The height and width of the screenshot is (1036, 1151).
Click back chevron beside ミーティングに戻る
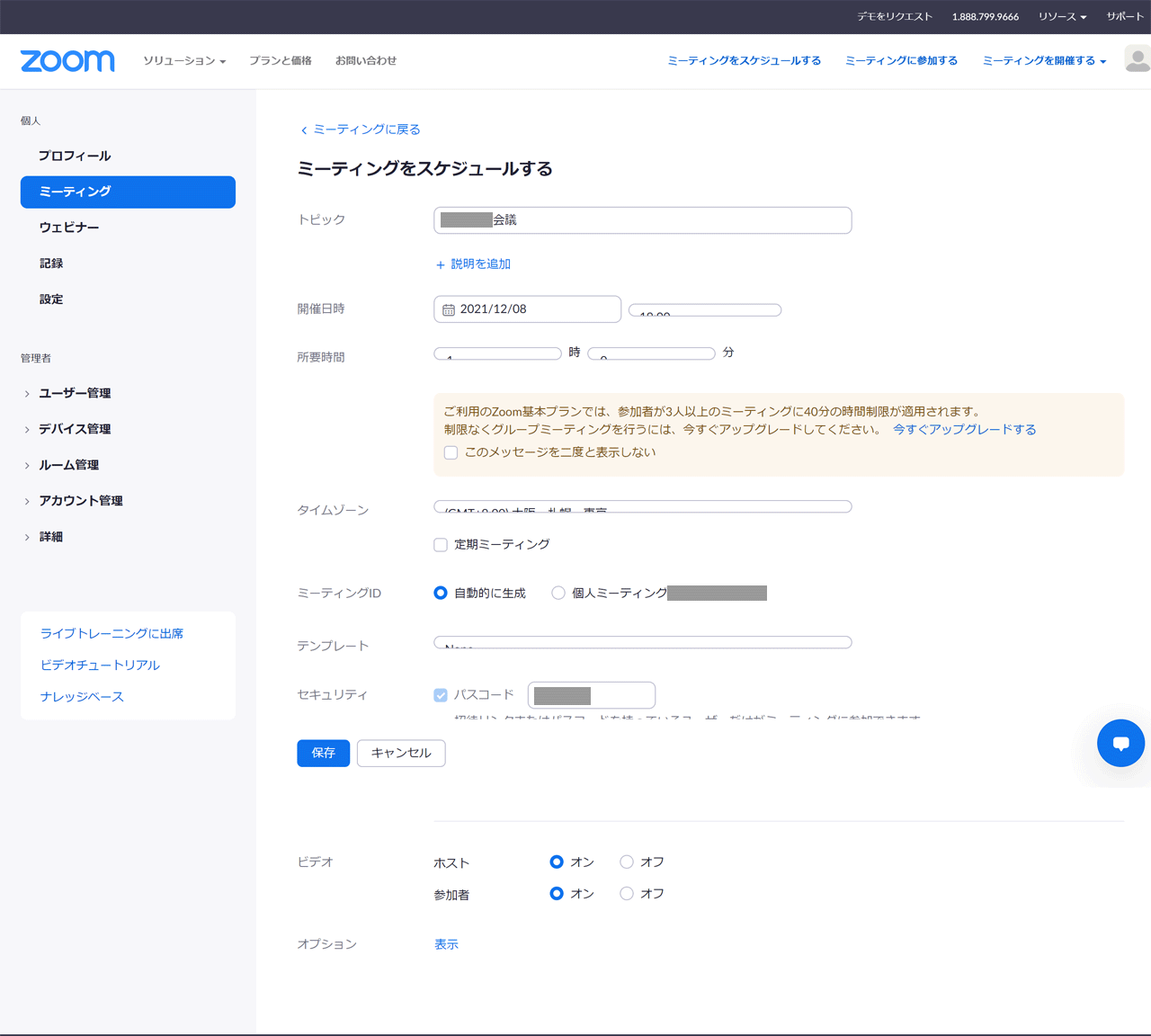click(304, 130)
